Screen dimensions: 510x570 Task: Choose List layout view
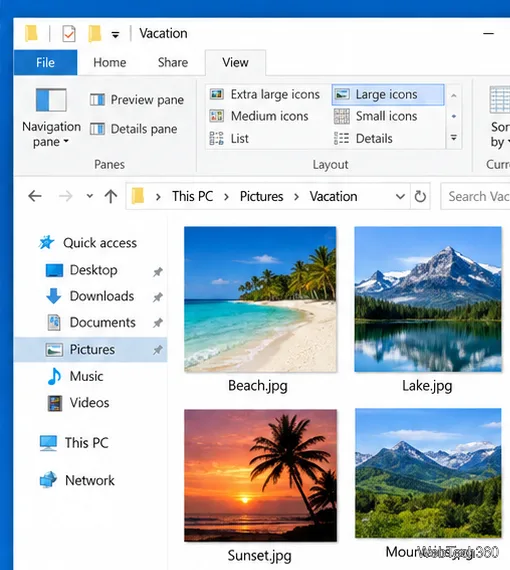229,139
